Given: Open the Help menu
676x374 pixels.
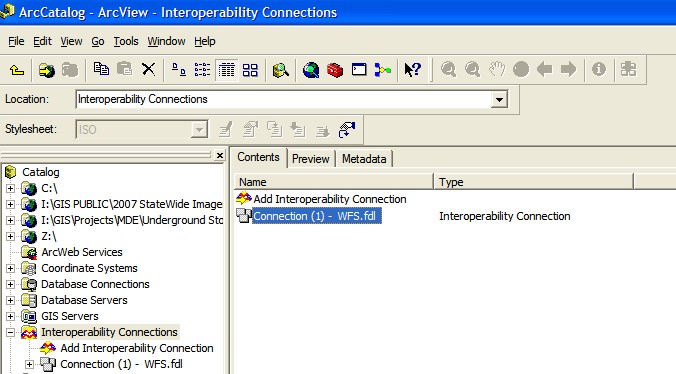Looking at the screenshot, I should click(x=204, y=41).
